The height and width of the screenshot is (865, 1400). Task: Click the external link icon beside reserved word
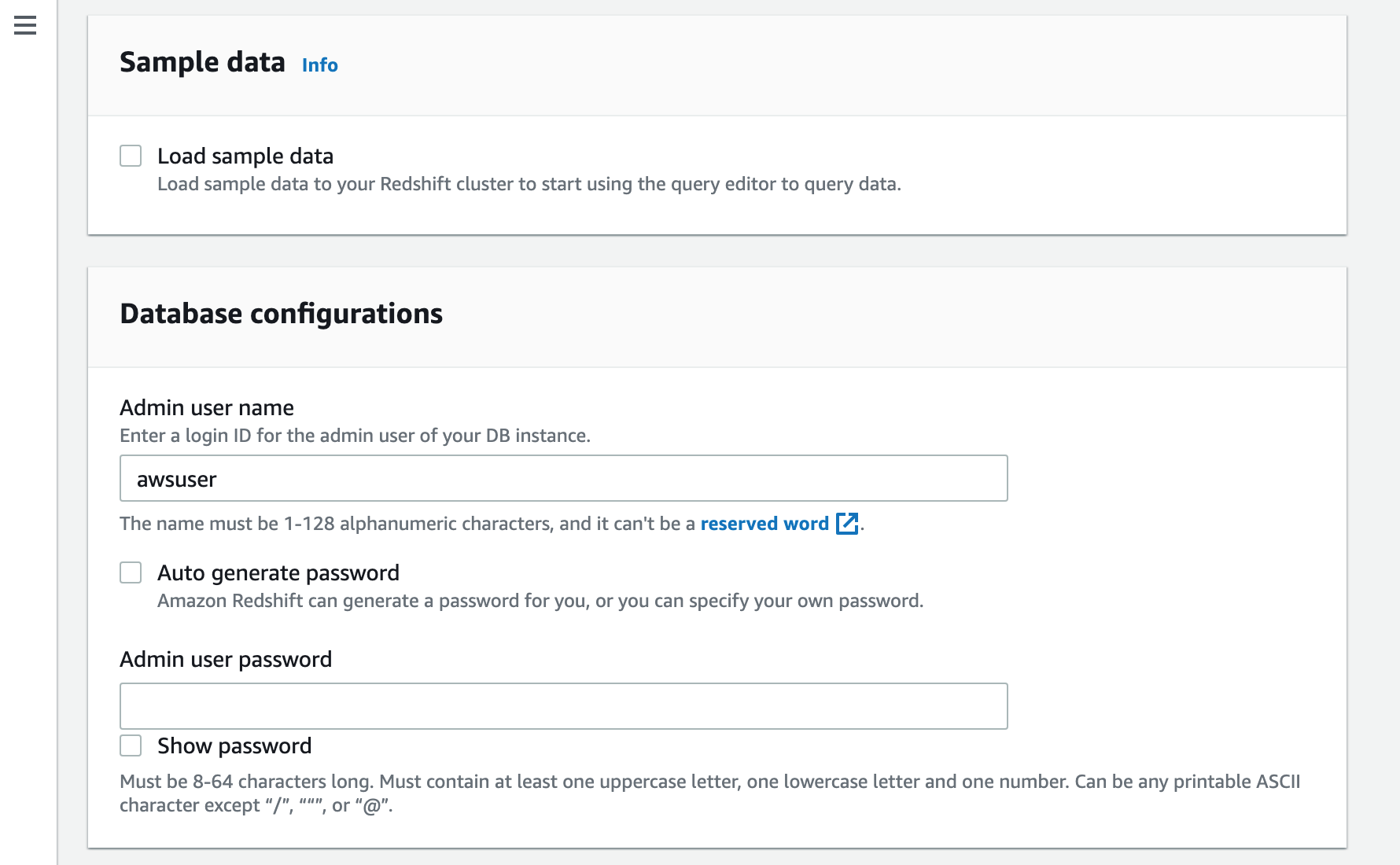847,524
